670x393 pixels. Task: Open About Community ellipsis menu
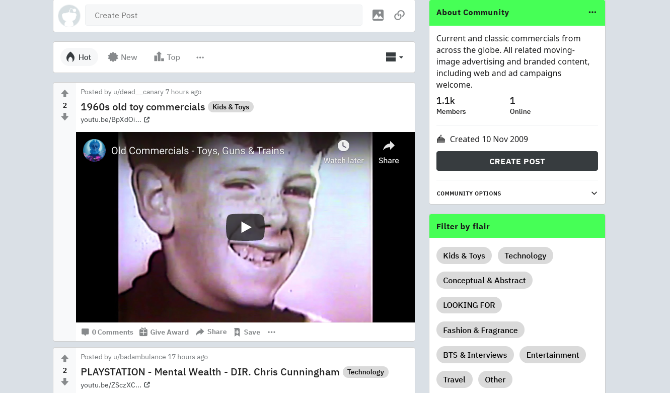pyautogui.click(x=592, y=12)
